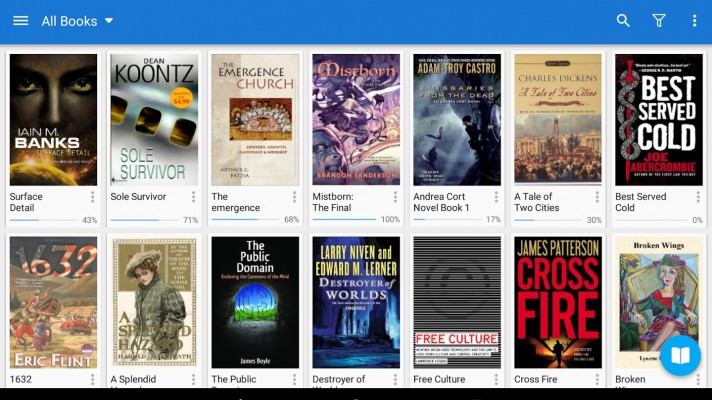The height and width of the screenshot is (400, 712).
Task: Open options menu for Andrea Cort Novel
Action: pyautogui.click(x=497, y=197)
